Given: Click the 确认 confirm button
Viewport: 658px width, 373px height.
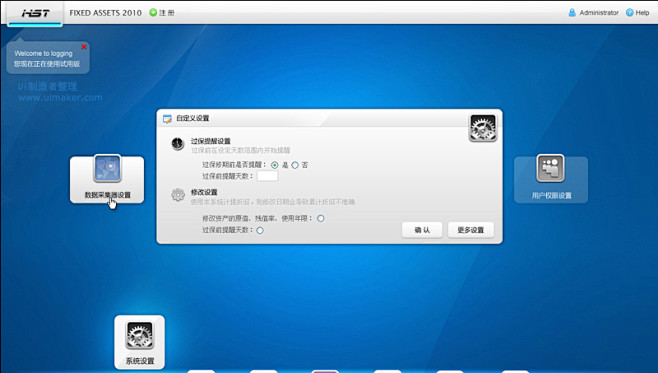Looking at the screenshot, I should coord(422,230).
